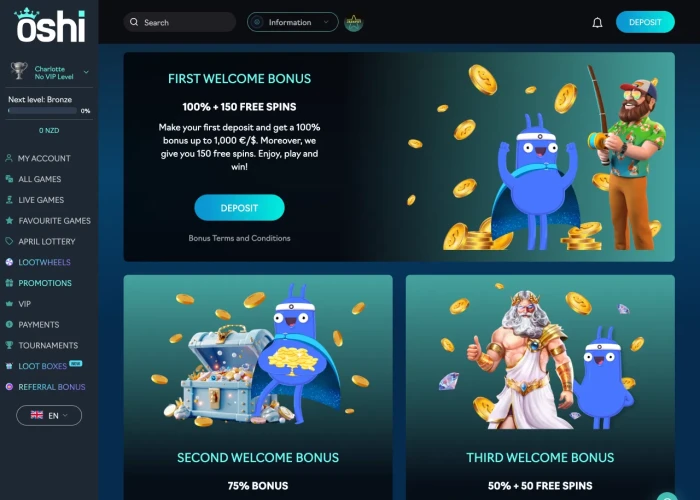Screen dimensions: 700x500
Task: Open Bonus Terms and Conditions link
Action: (x=239, y=238)
